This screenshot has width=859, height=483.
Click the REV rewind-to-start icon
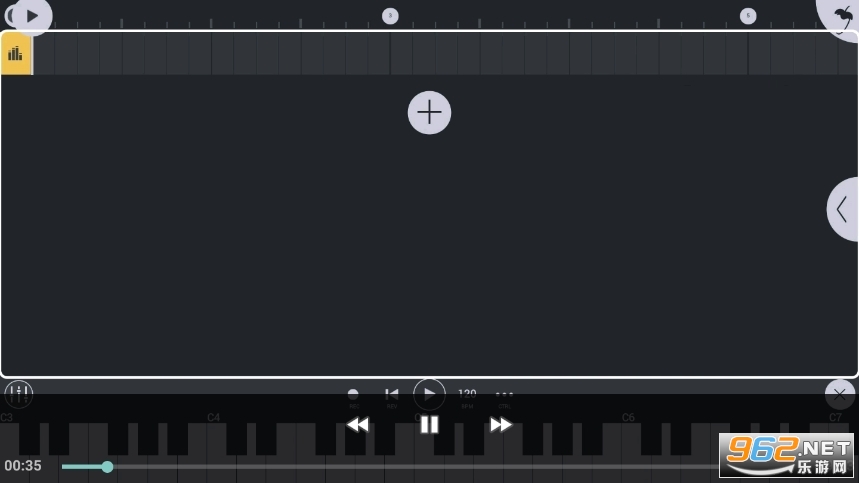pos(392,395)
